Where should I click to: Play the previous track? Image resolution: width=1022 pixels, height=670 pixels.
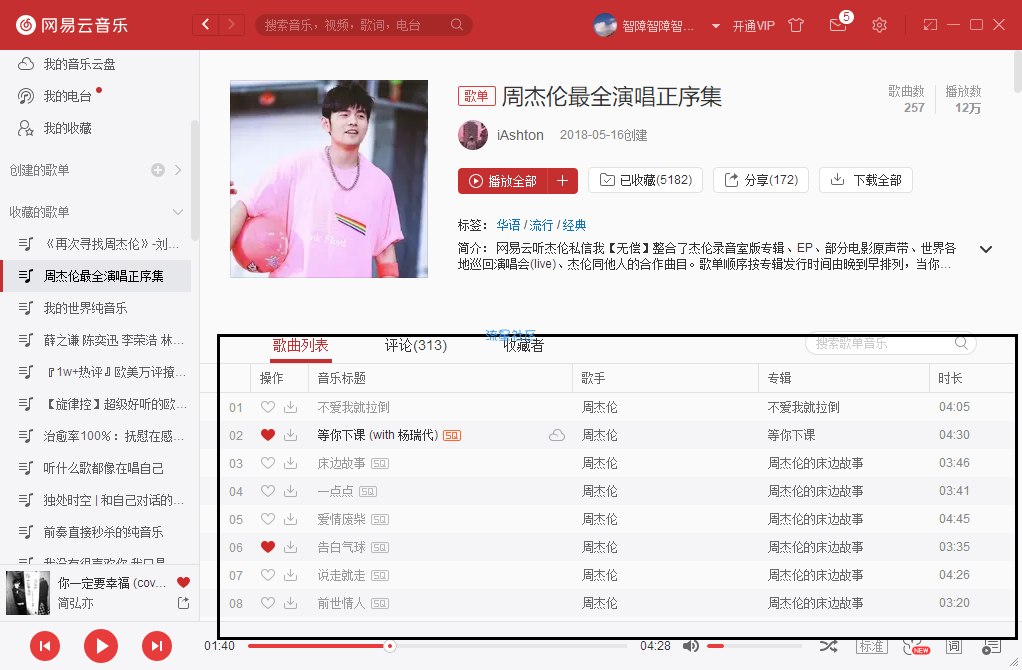[x=45, y=646]
